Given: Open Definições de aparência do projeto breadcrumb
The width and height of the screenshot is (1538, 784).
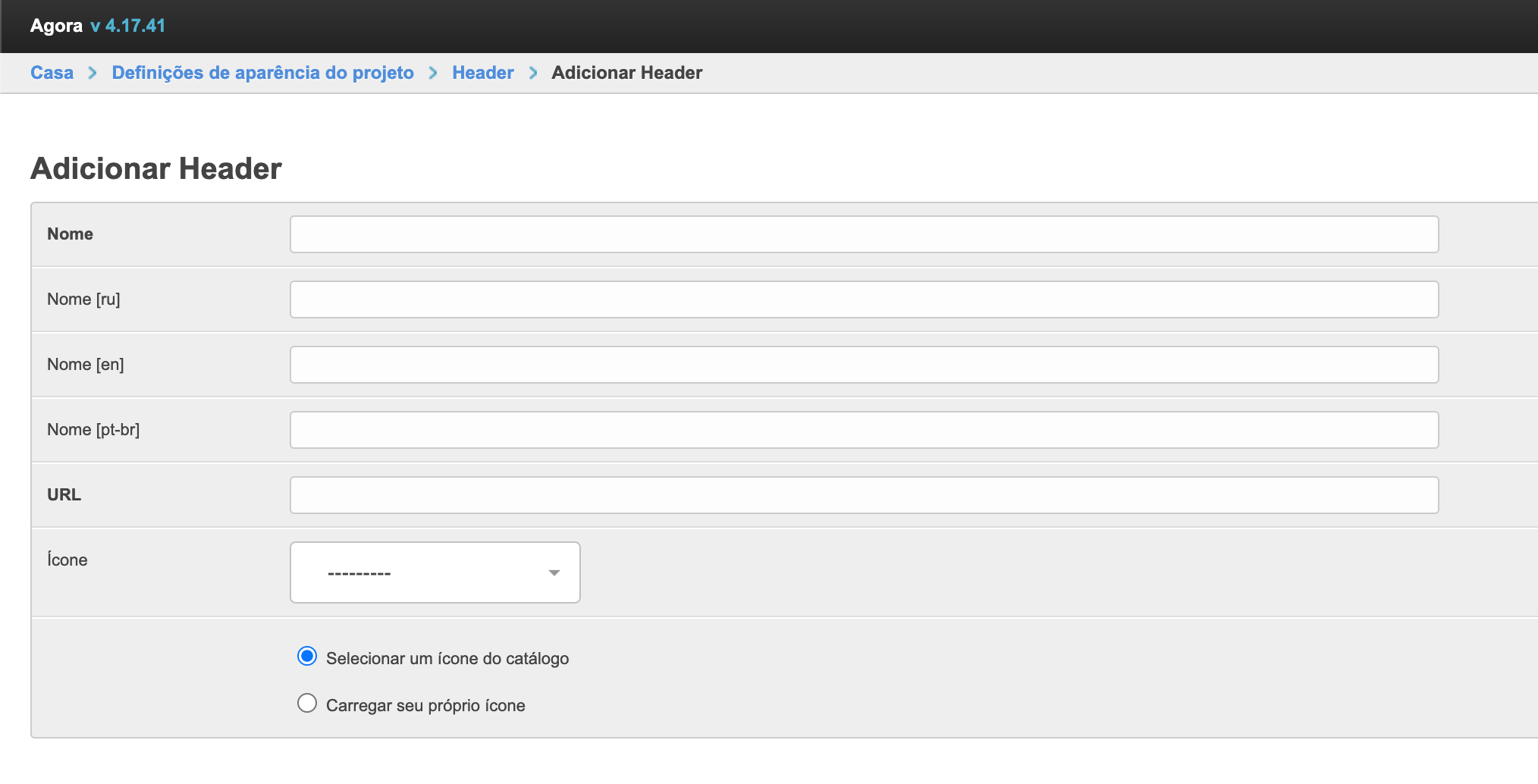Looking at the screenshot, I should pyautogui.click(x=262, y=73).
